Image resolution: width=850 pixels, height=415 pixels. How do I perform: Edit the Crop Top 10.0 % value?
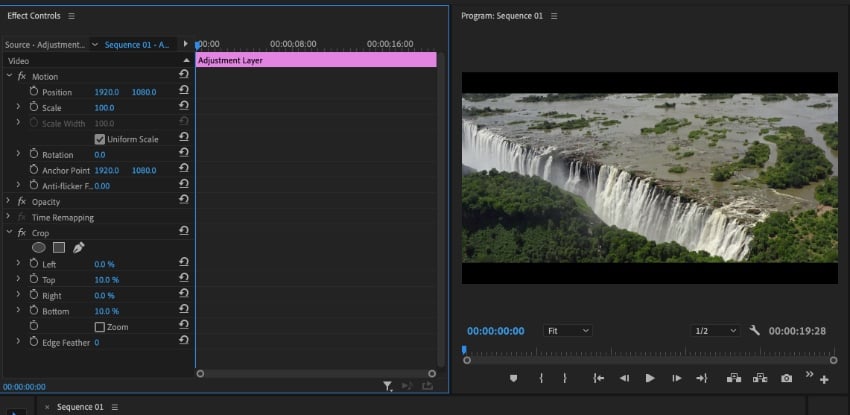(107, 280)
